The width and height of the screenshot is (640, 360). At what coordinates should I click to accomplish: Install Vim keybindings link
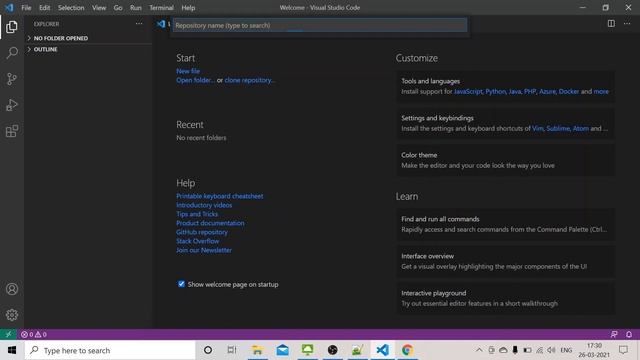click(x=538, y=128)
